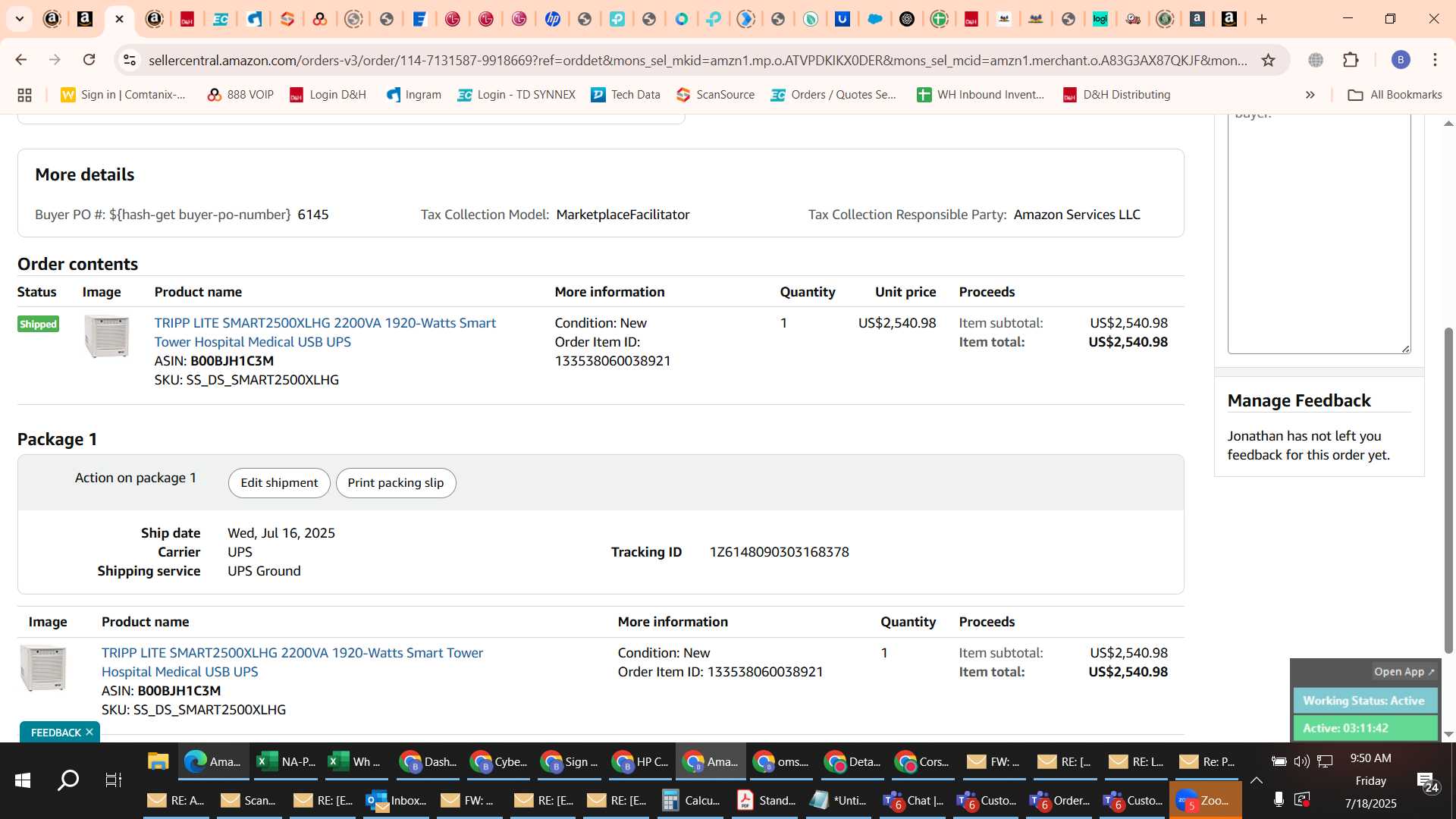Click inside the buyer message text box
The height and width of the screenshot is (819, 1456).
pyautogui.click(x=1319, y=234)
